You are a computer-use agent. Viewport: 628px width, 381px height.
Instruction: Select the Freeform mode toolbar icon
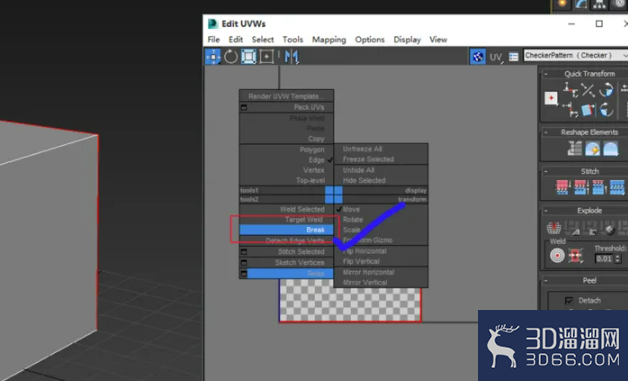pos(266,56)
